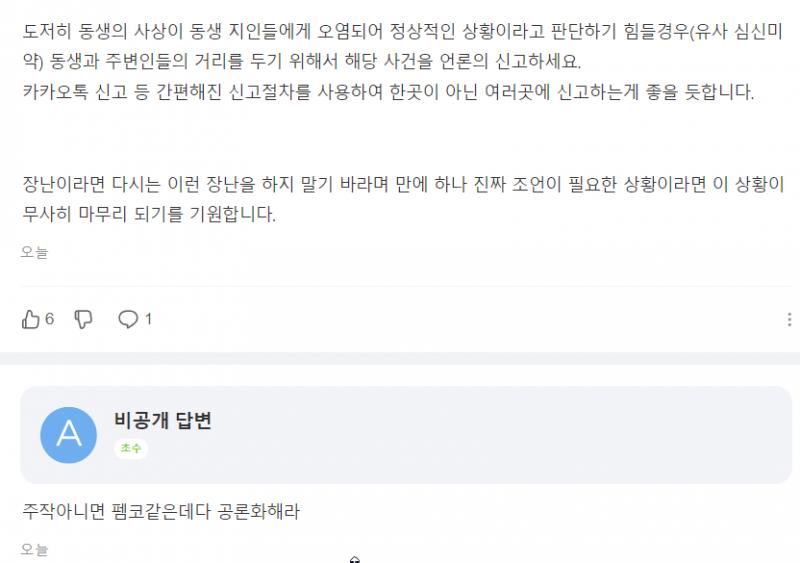Click the line '무사히 마무리 되기를 기원합니다.'

pos(148,215)
